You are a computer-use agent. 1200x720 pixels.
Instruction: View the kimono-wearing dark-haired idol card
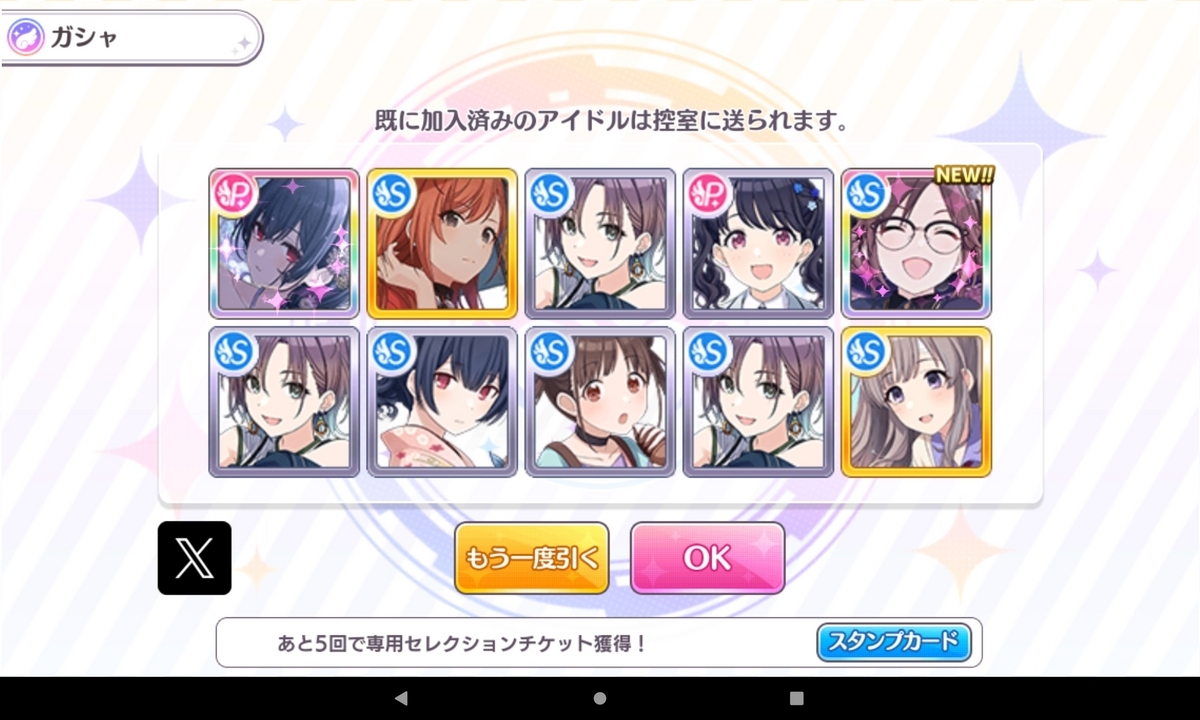point(442,401)
